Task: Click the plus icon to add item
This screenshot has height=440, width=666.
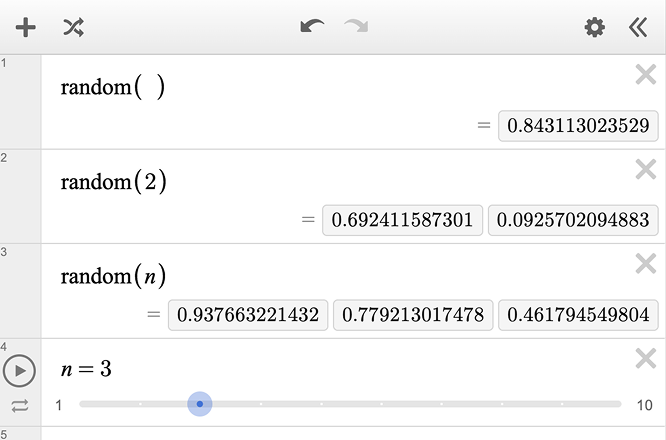Action: click(x=25, y=27)
